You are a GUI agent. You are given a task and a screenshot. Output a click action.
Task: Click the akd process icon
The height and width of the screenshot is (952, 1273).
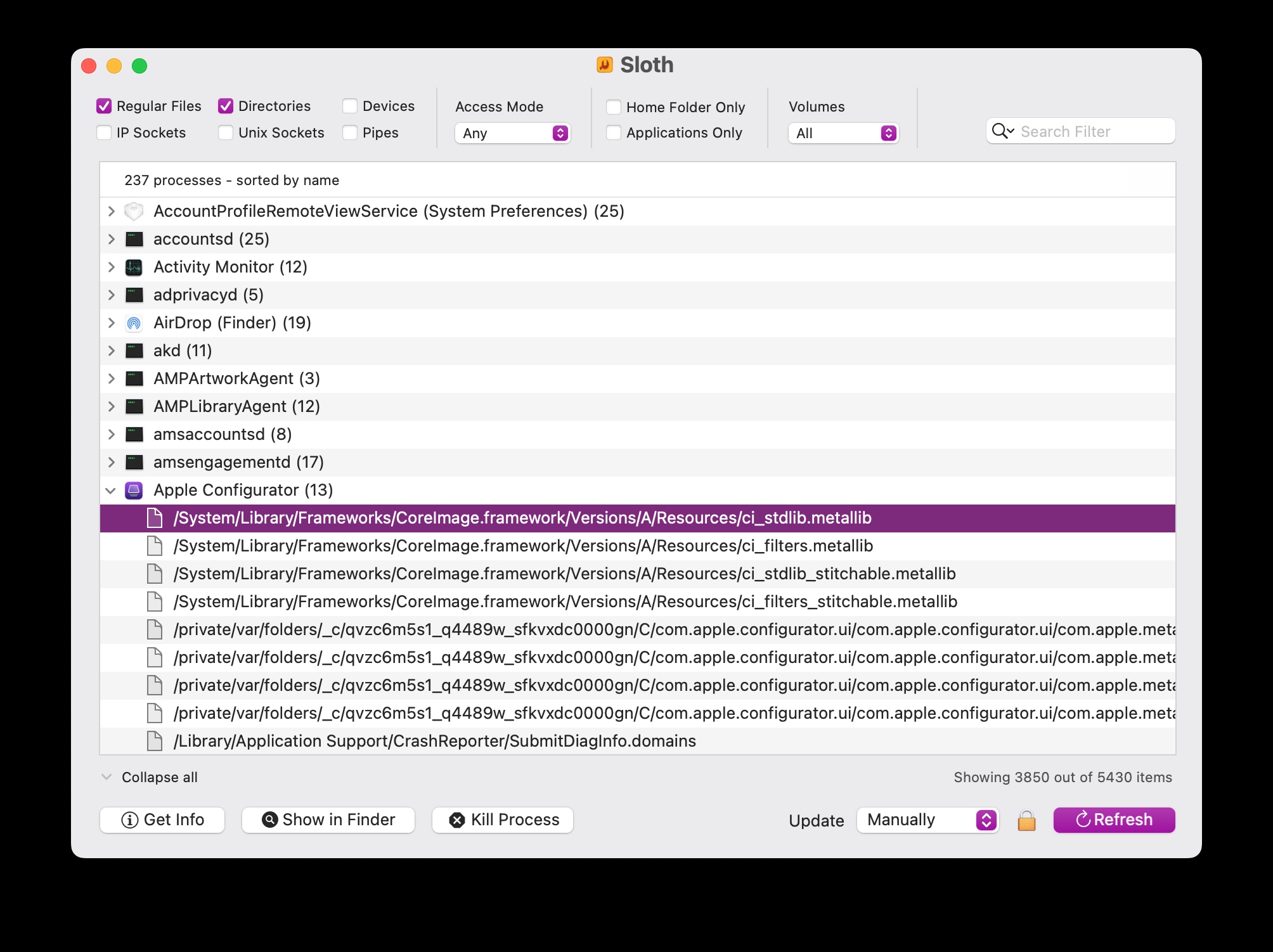click(134, 351)
